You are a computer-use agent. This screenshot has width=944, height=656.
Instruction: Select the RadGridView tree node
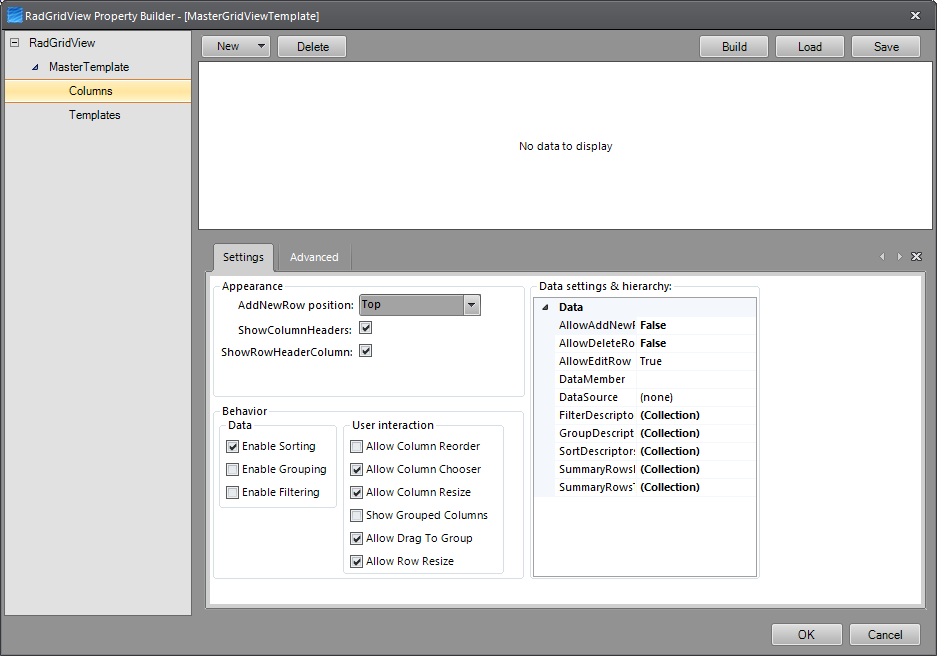(x=62, y=43)
